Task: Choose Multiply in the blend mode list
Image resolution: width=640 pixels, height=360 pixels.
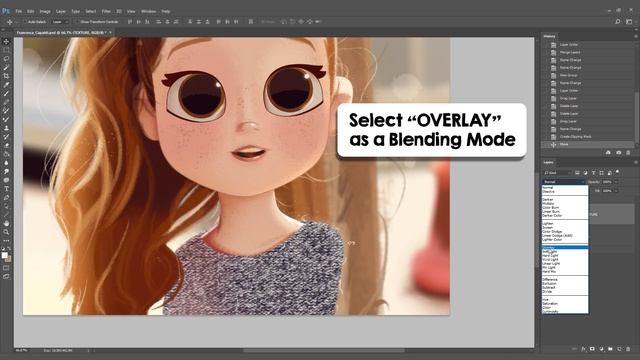Action: (565, 203)
